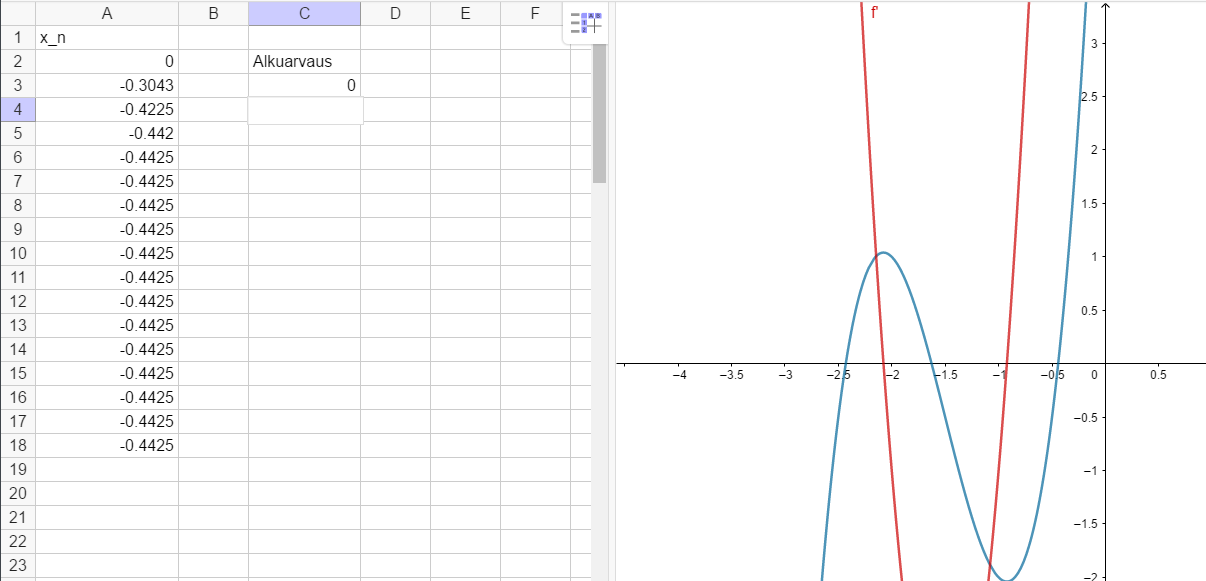Screen dimensions: 1206x581
Task: Click the red derivative curve label f'
Action: [x=875, y=13]
